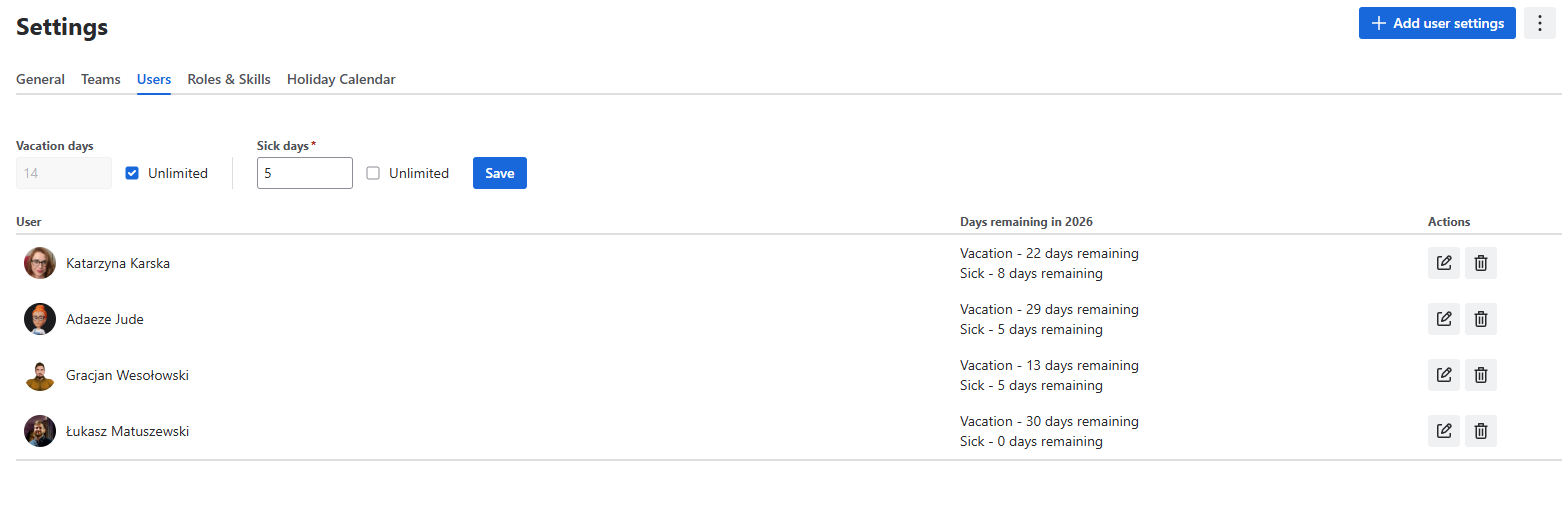Click the Add user settings button
This screenshot has height=526, width=1562.
[1437, 23]
